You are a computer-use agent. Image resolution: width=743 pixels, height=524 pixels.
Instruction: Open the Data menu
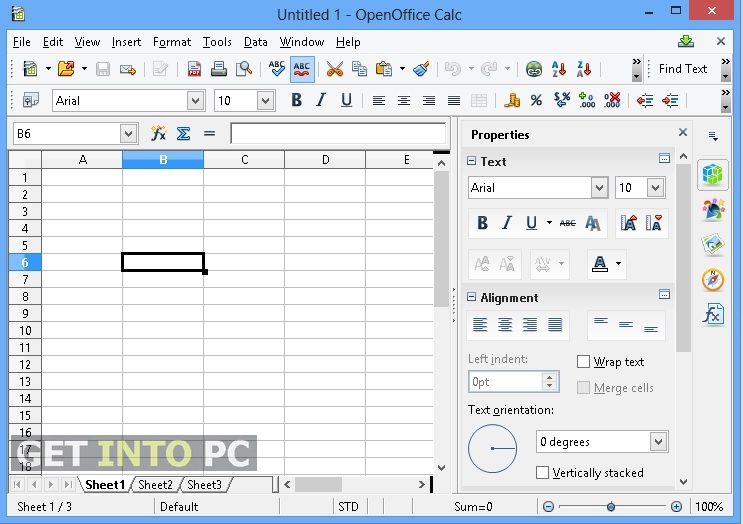click(x=256, y=42)
